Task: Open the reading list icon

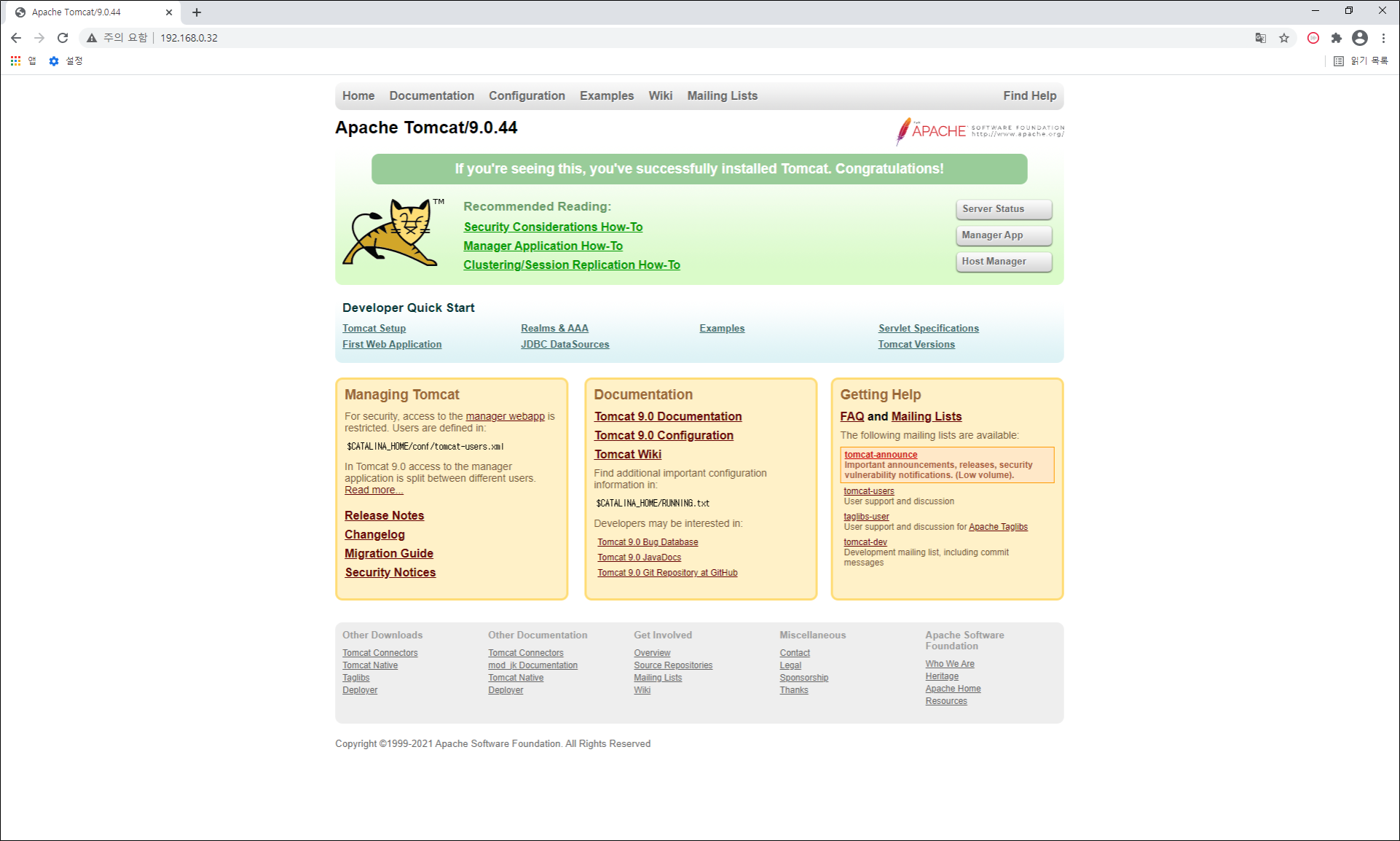Action: point(1339,61)
